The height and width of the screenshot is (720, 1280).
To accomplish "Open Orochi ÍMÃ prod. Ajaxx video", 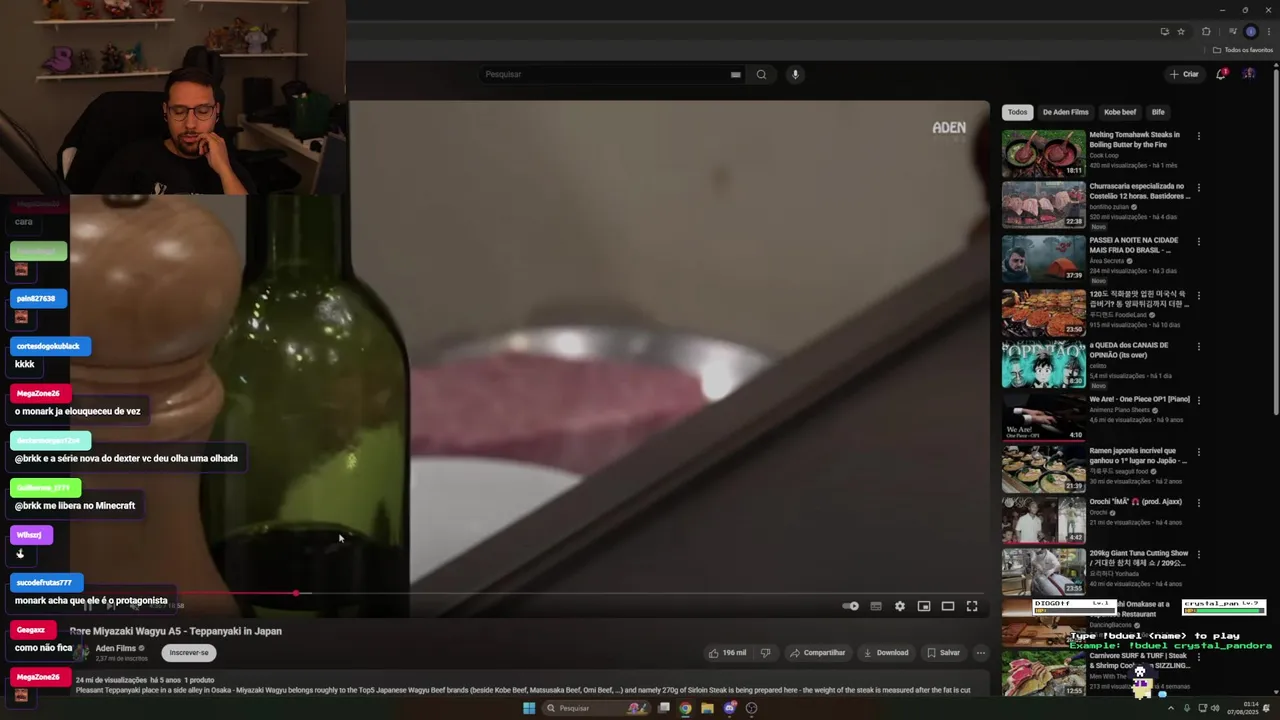I will (x=1043, y=520).
